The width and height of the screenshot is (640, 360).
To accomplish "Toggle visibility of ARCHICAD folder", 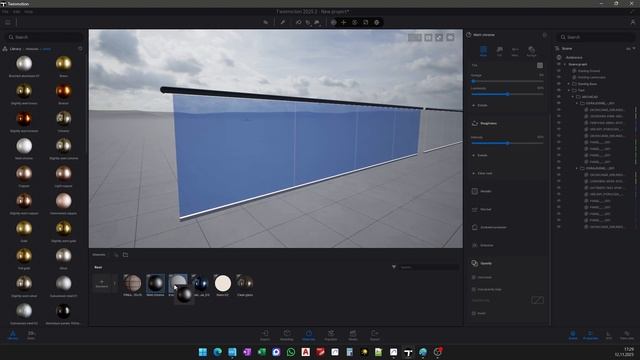I will click(x=558, y=97).
